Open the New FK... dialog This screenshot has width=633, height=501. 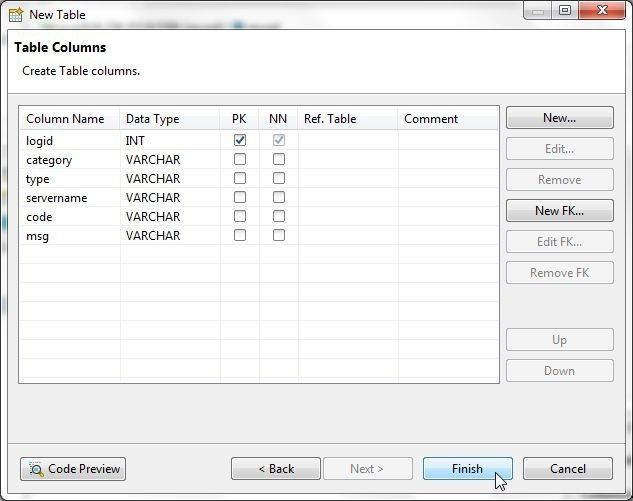point(560,211)
